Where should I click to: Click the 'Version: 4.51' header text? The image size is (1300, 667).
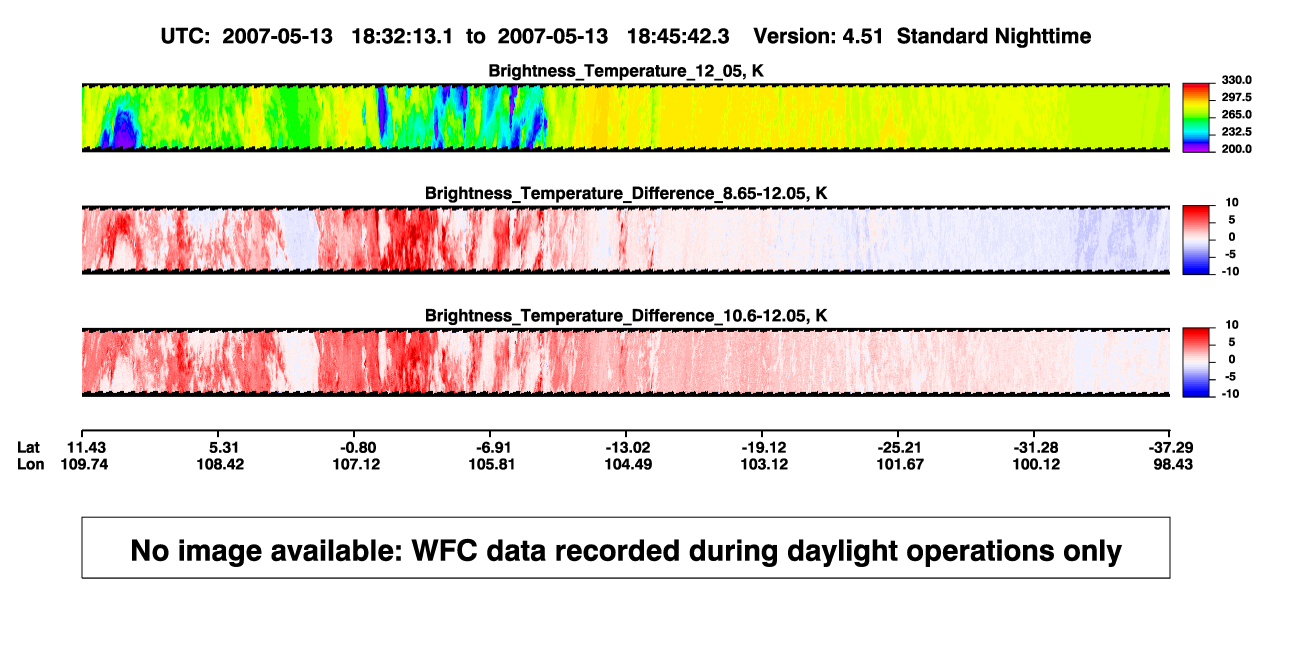(820, 36)
